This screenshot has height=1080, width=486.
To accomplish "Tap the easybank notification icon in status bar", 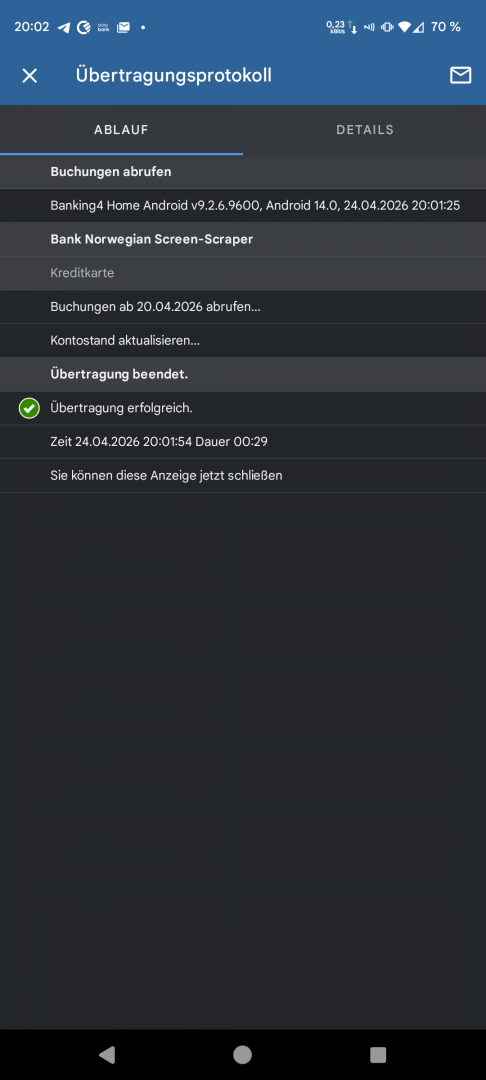I will pos(103,28).
